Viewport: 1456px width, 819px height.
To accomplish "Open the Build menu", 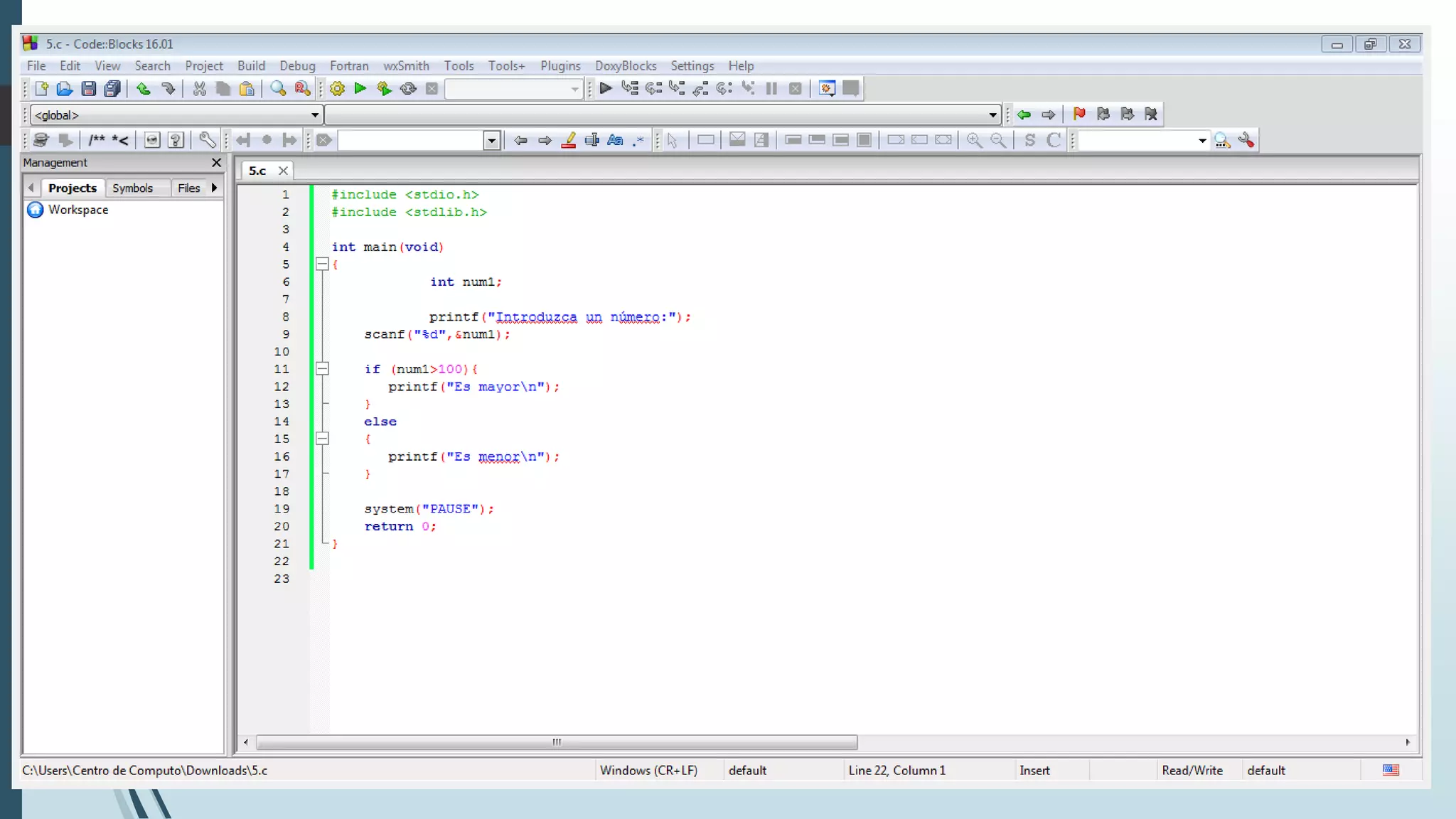I will pos(251,65).
